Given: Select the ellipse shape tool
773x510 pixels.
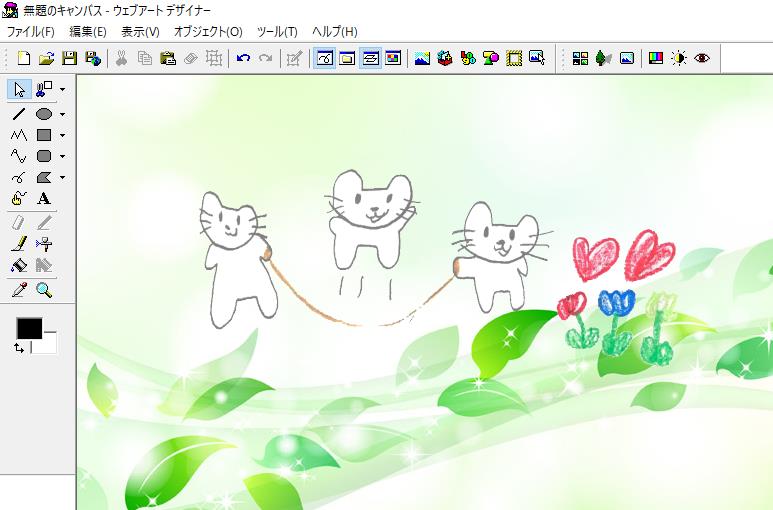Looking at the screenshot, I should (x=44, y=114).
